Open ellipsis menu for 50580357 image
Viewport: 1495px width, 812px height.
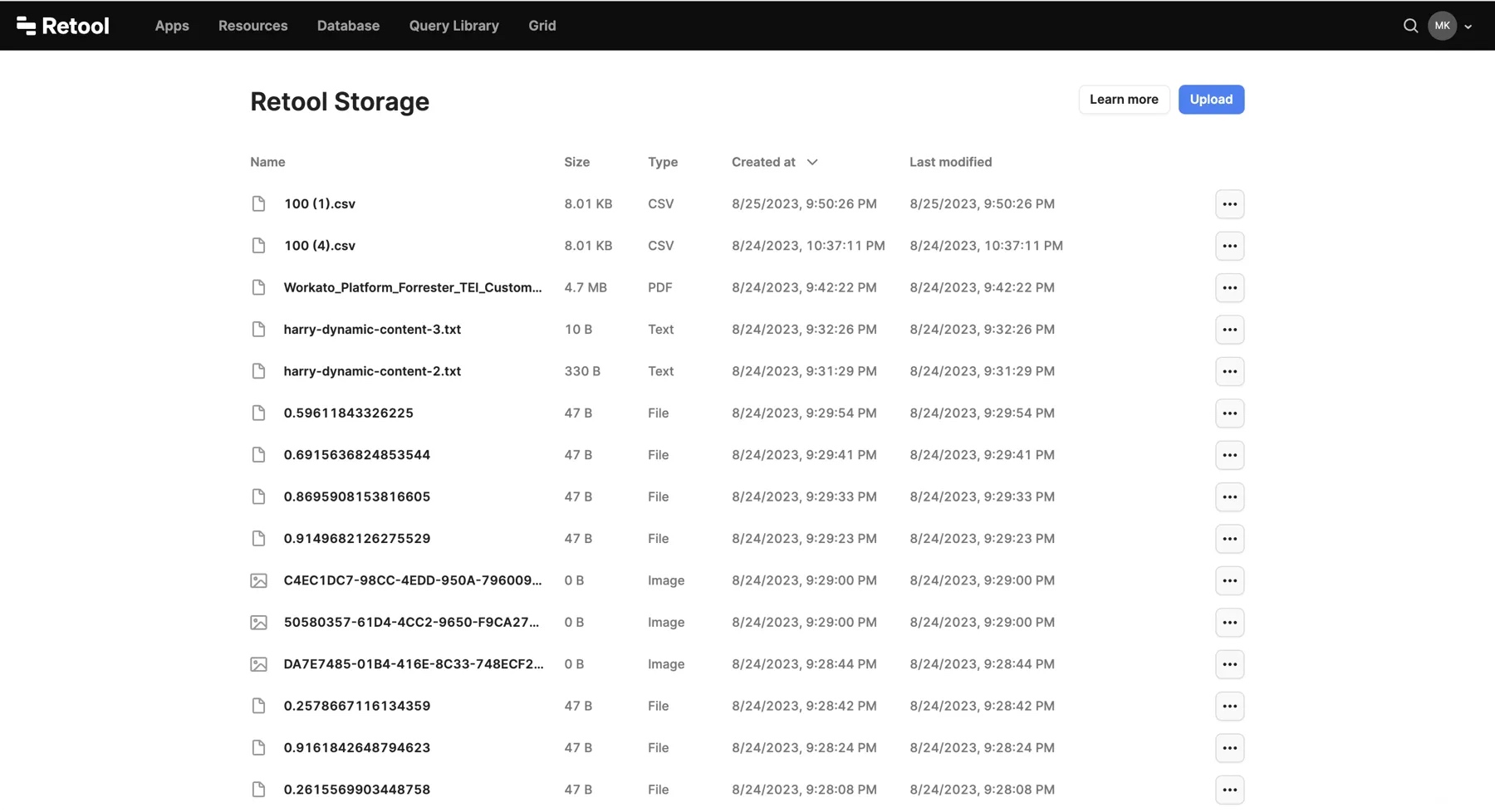click(1229, 623)
